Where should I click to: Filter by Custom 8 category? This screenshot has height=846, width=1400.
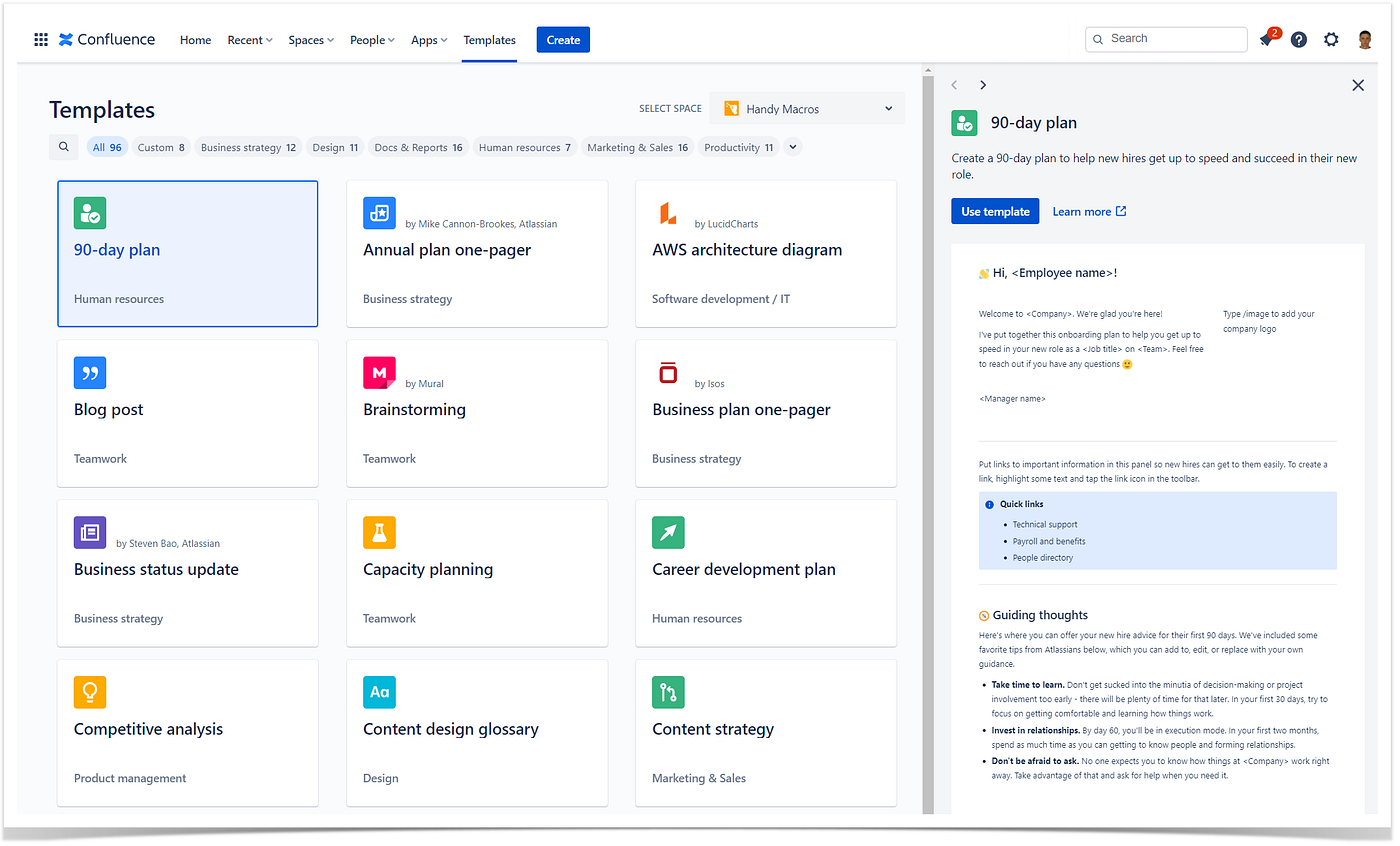click(x=161, y=147)
